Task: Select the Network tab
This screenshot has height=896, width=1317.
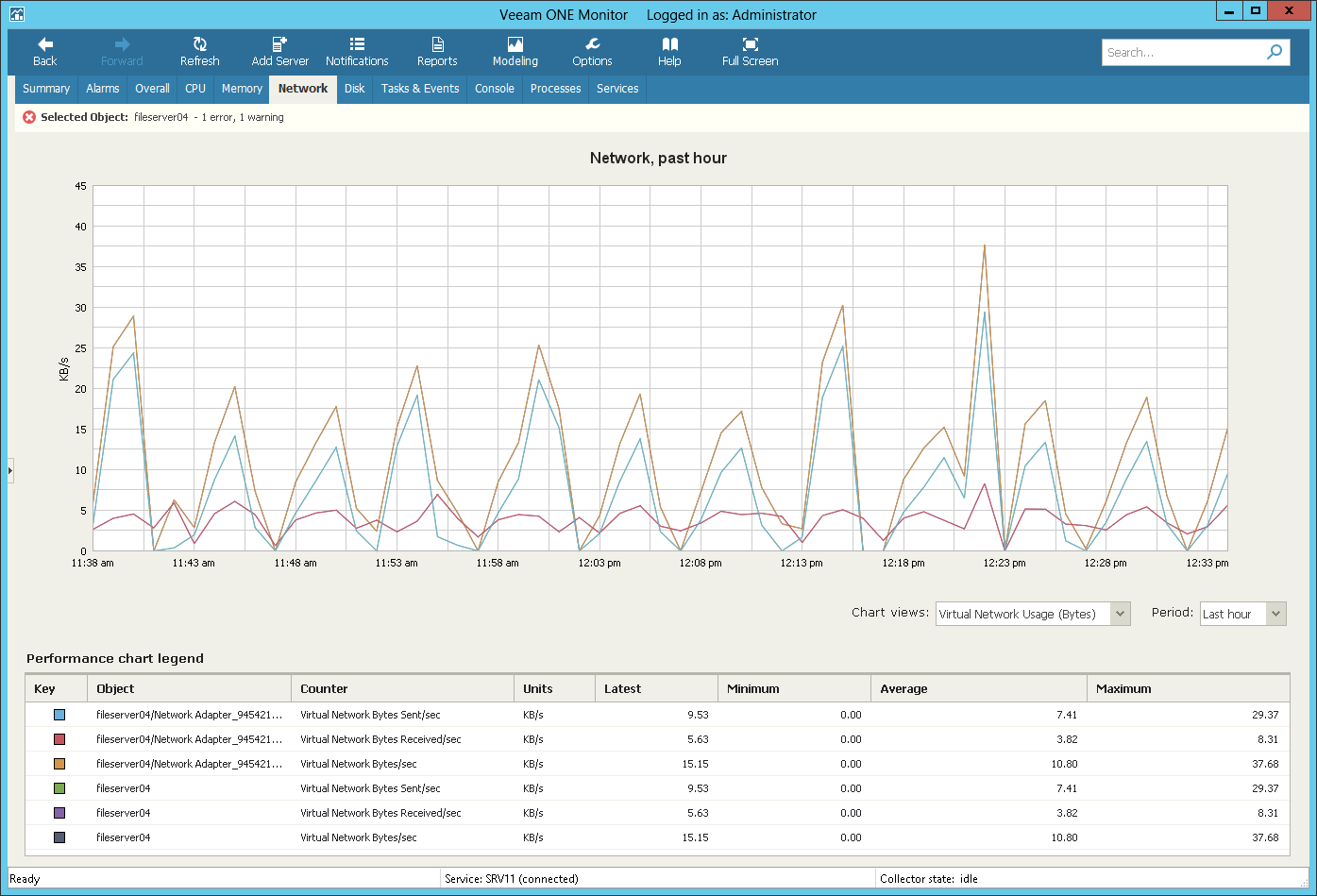Action: [303, 89]
